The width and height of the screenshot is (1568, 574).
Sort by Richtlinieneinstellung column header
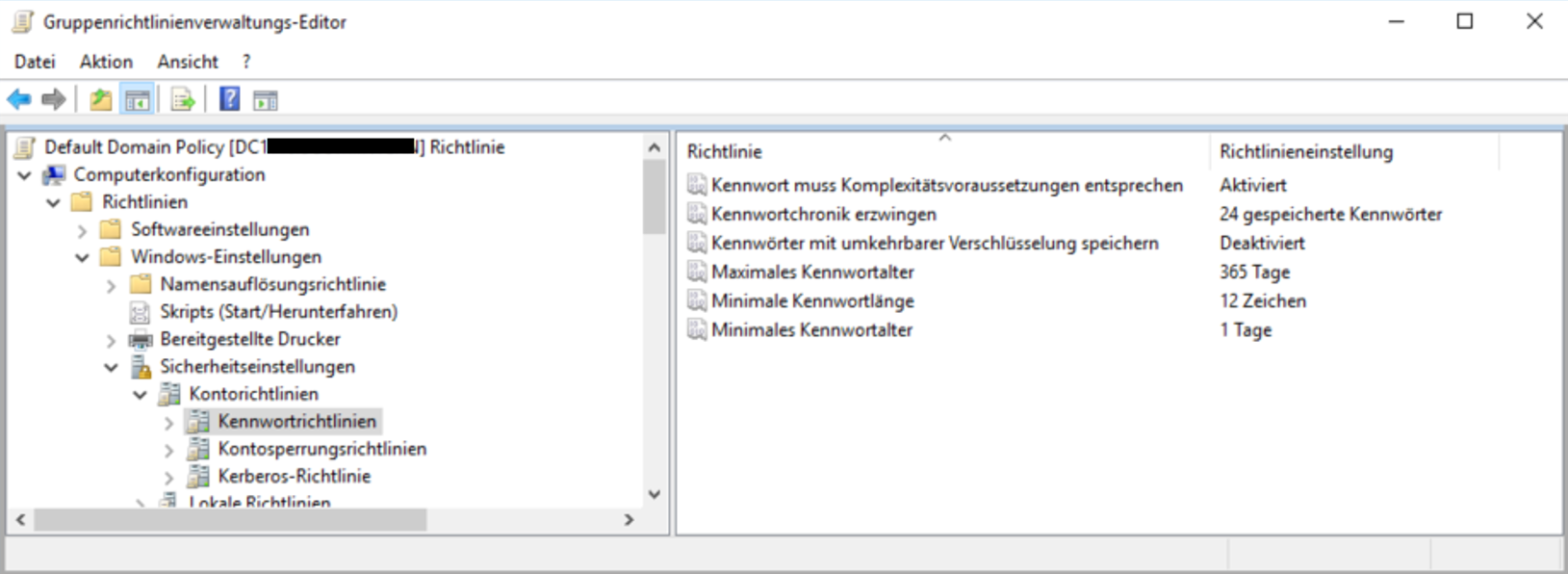point(1305,151)
